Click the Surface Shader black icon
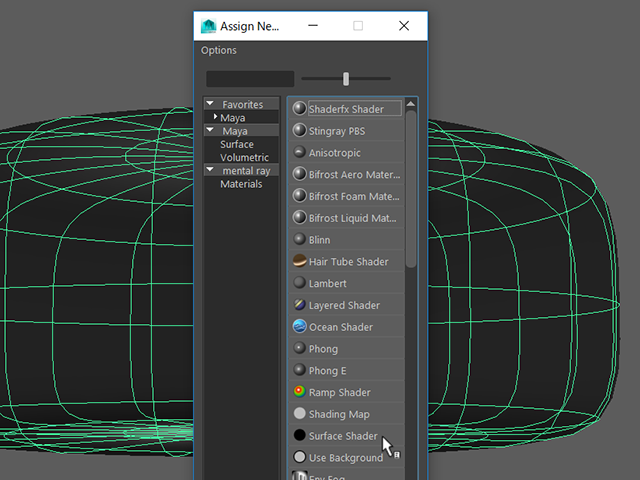The image size is (640, 480). coord(300,436)
